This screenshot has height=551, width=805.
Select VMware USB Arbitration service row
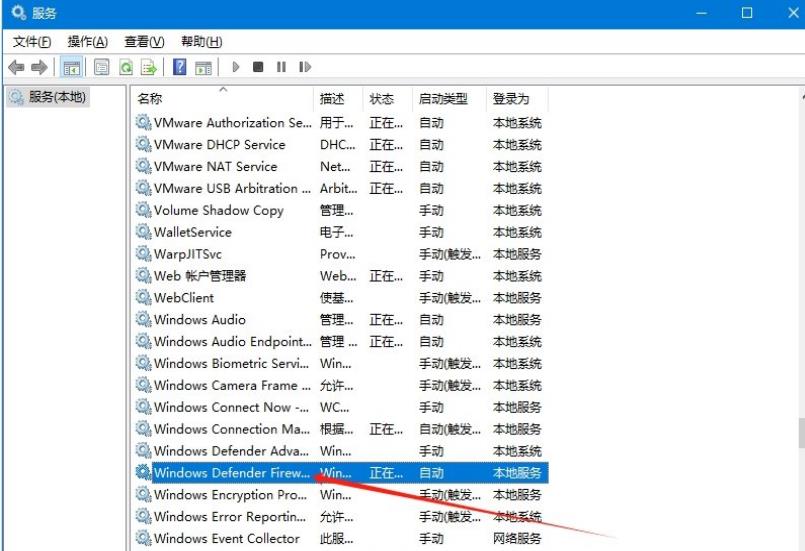coord(341,188)
